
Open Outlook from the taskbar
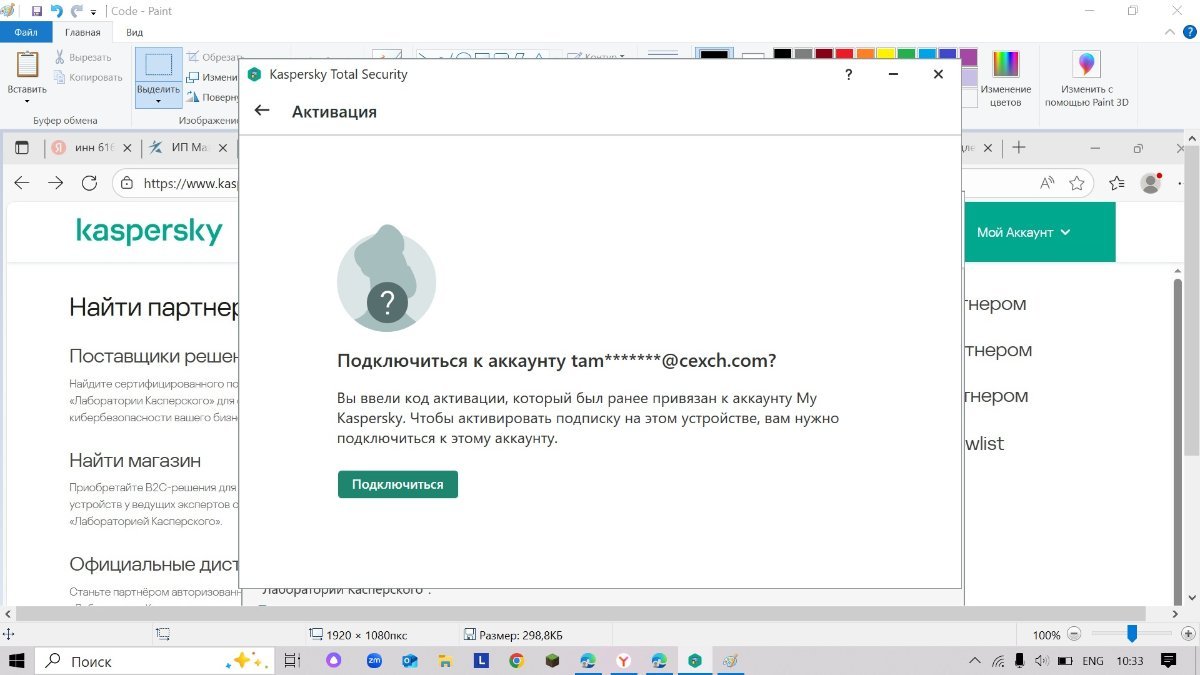tap(409, 661)
